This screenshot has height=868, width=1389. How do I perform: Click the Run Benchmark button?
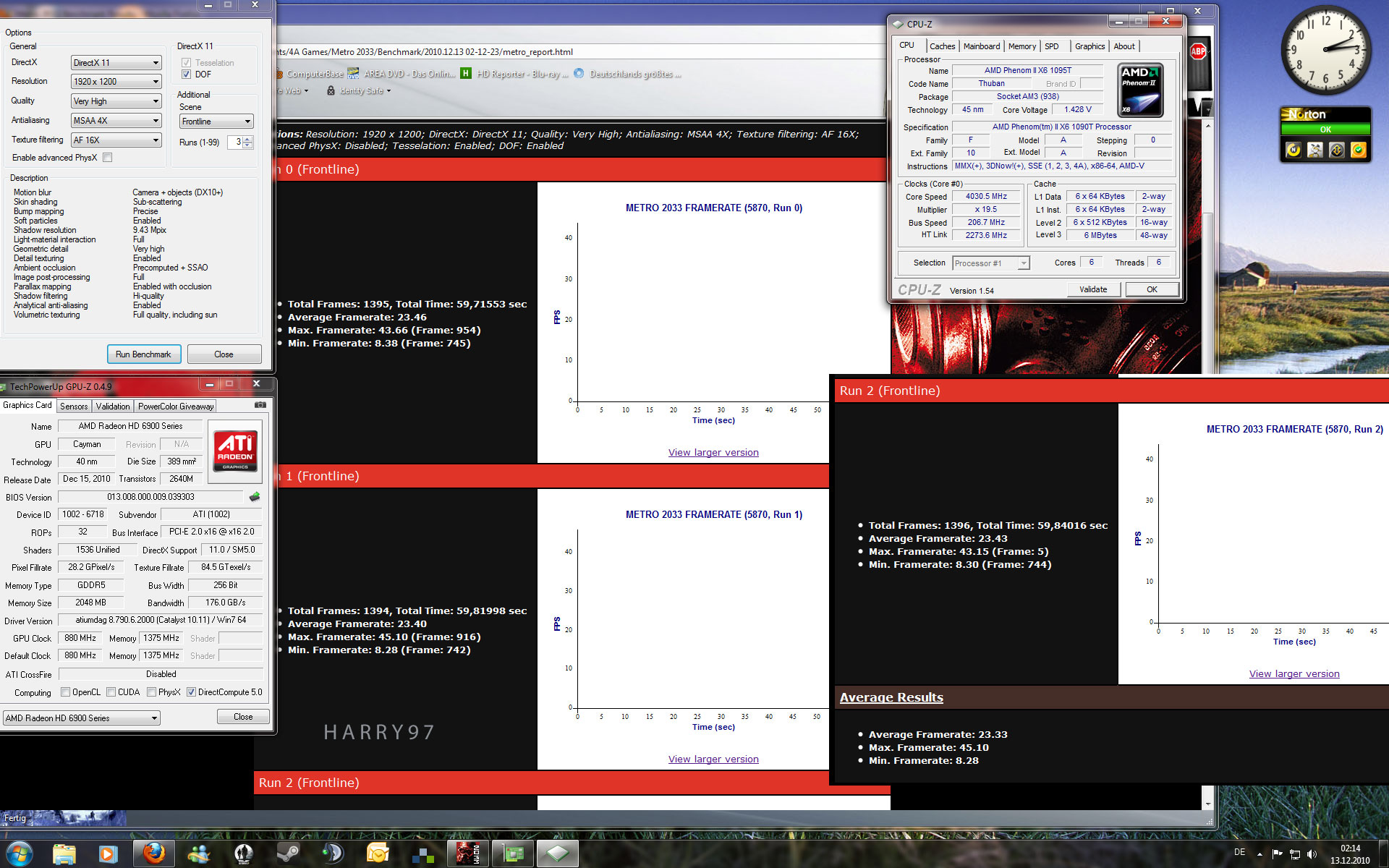pyautogui.click(x=143, y=354)
